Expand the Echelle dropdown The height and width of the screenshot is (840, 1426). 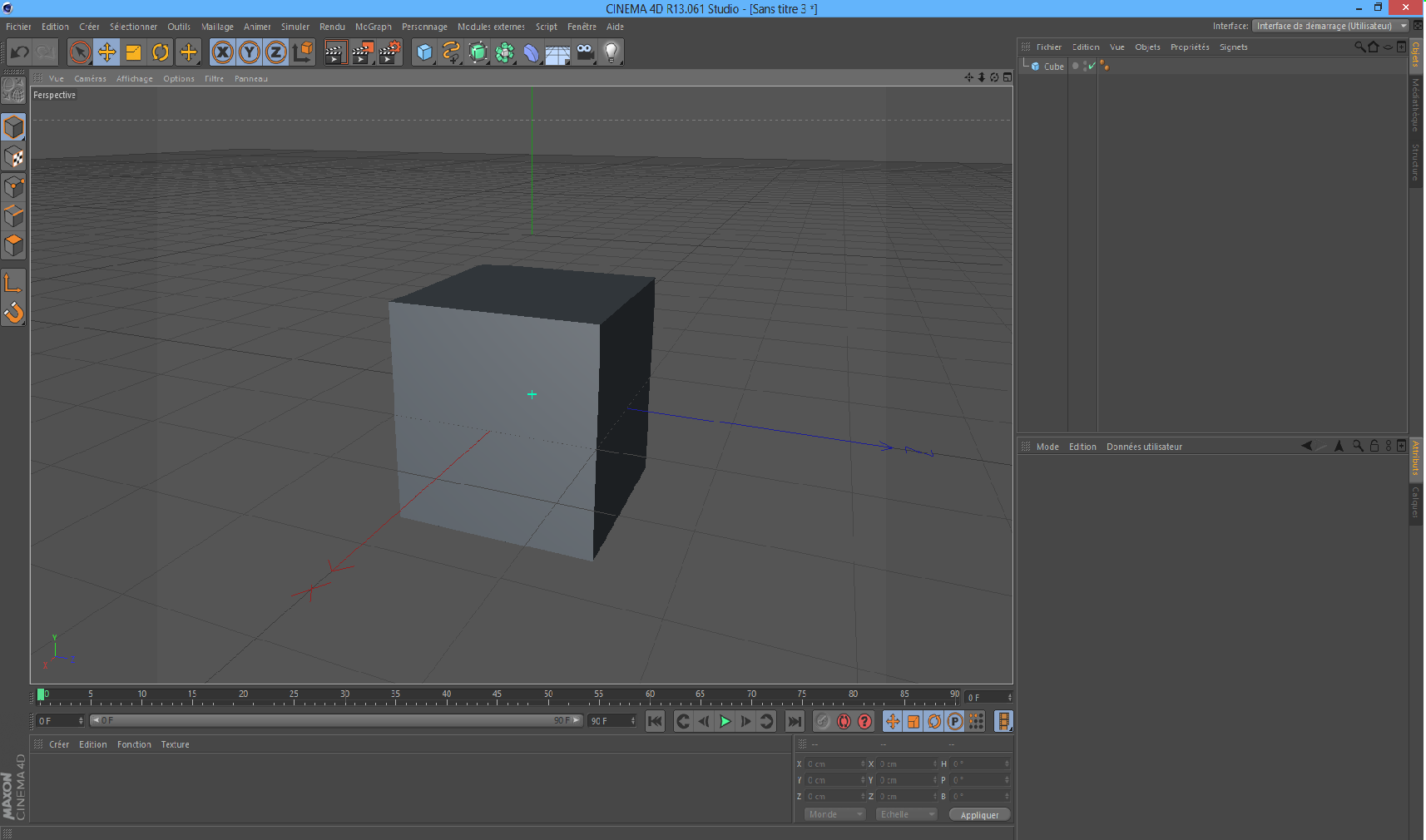tap(906, 815)
